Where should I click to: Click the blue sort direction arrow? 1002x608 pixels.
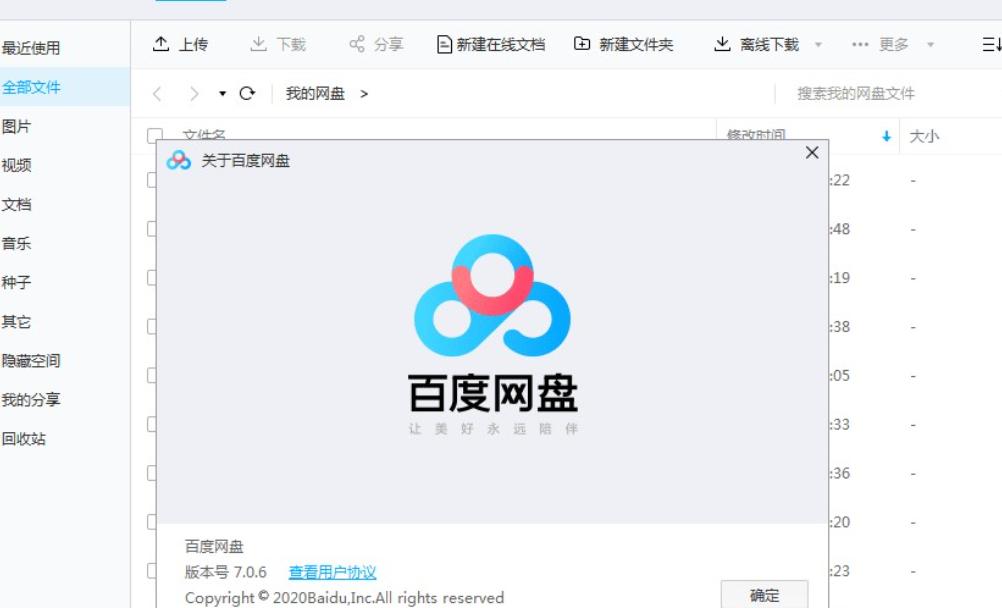click(886, 136)
